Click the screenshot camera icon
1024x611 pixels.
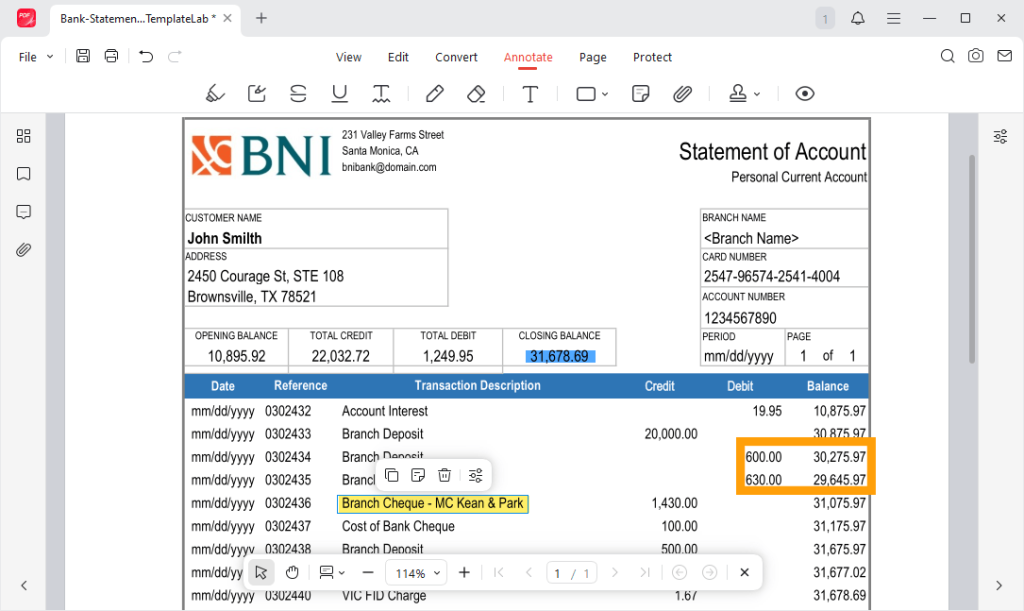click(x=976, y=56)
